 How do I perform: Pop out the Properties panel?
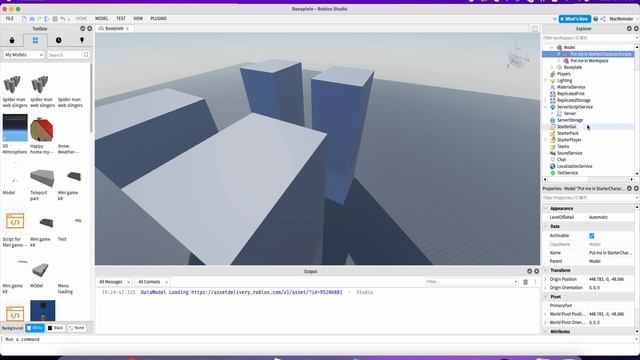click(629, 189)
